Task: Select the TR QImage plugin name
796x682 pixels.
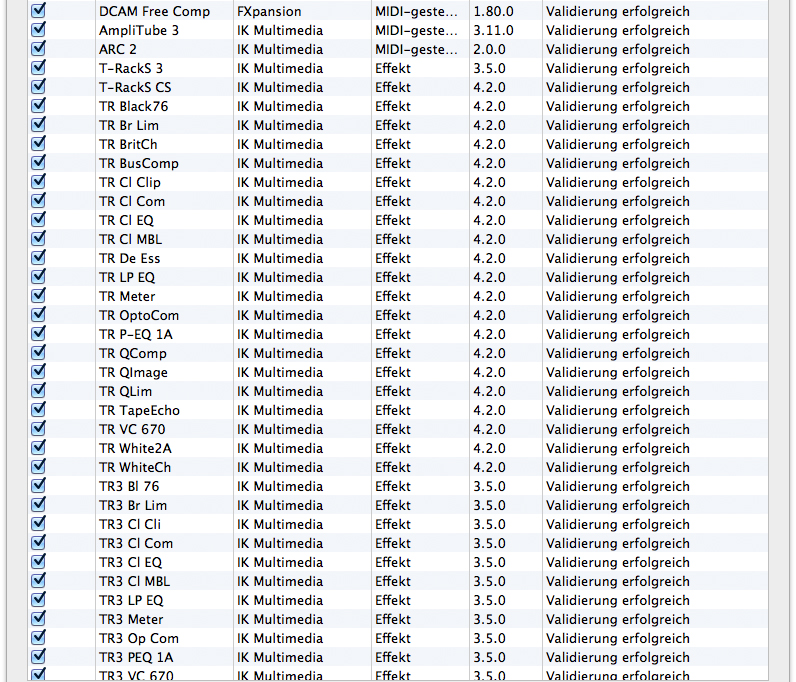Action: [x=133, y=372]
